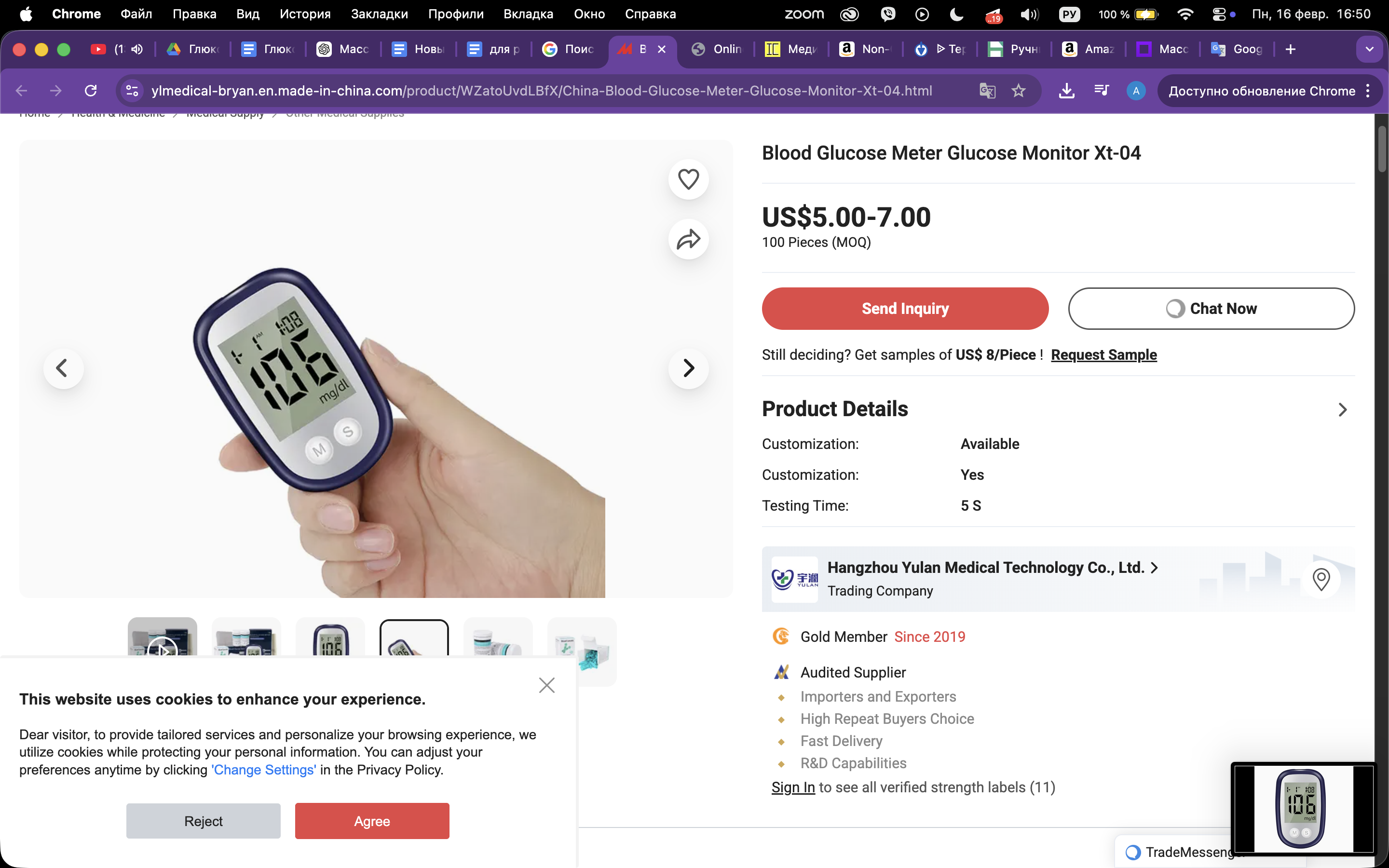Open the Downloads icon in toolbar

(x=1066, y=90)
